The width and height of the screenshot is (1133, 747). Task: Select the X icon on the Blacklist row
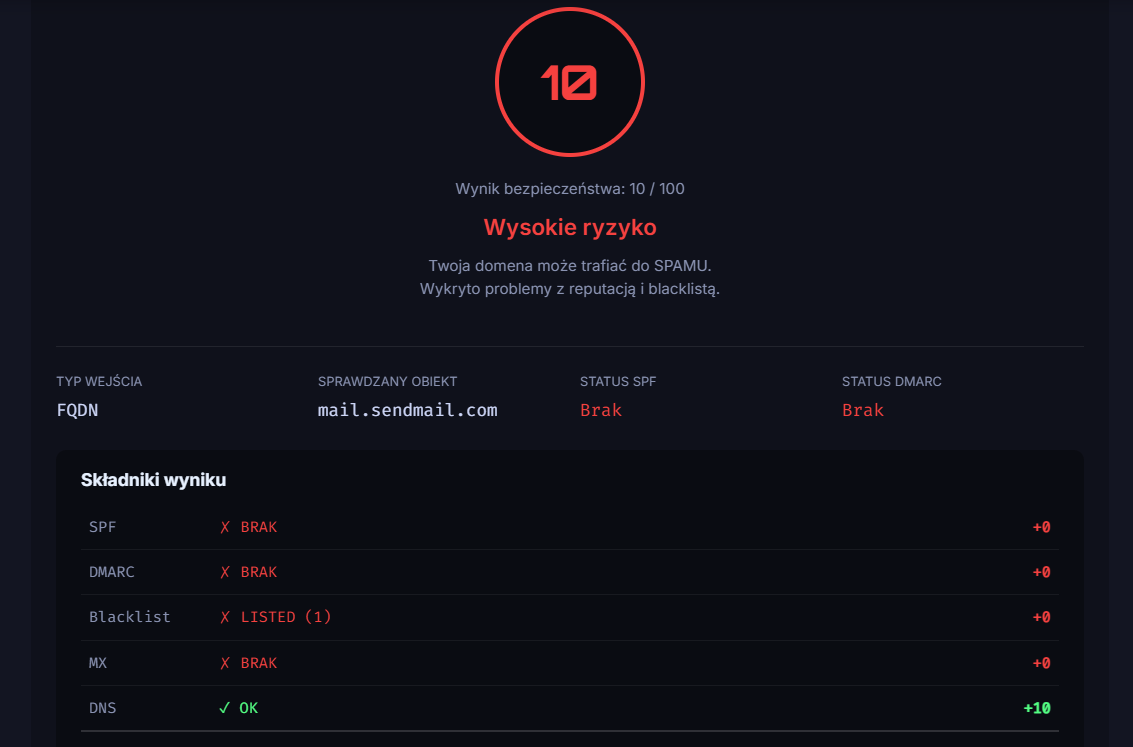tap(224, 617)
